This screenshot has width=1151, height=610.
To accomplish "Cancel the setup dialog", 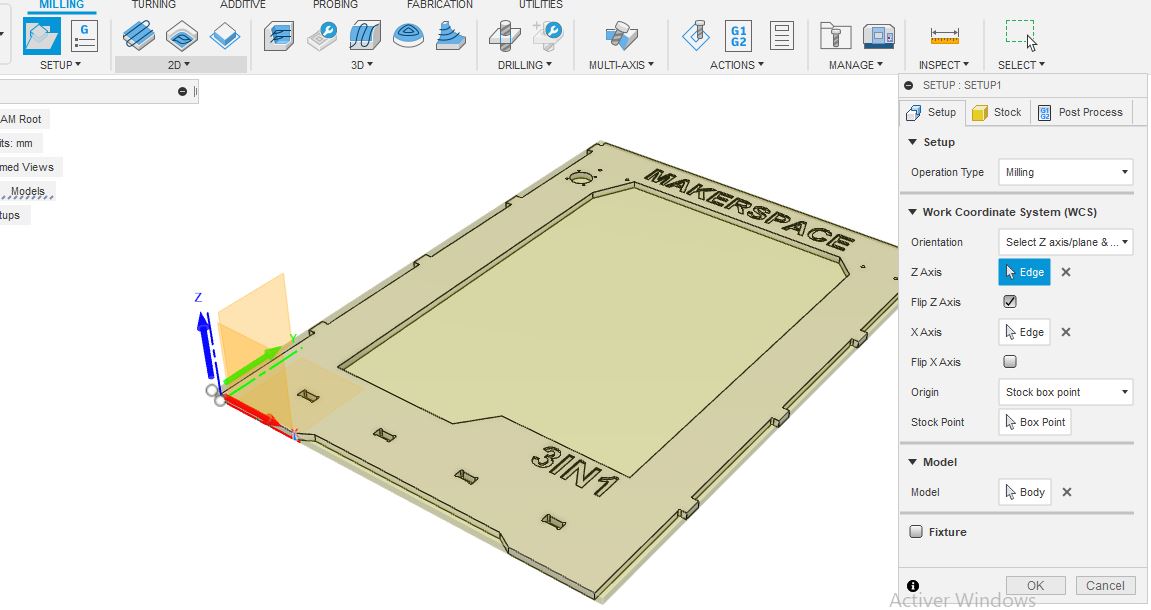I will point(1105,586).
